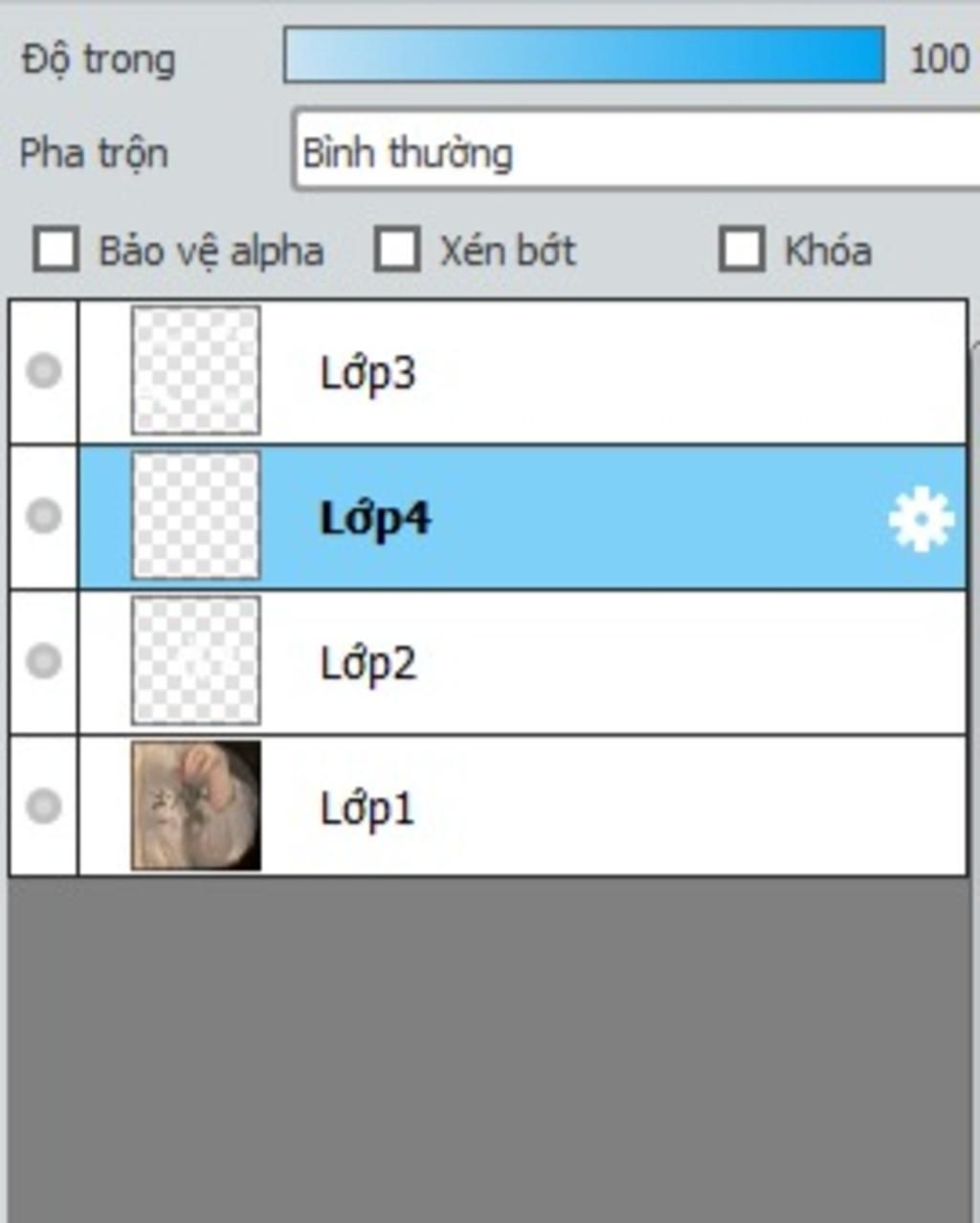Click the Lớp4 layer name
Image resolution: width=980 pixels, height=1223 pixels.
click(x=375, y=520)
